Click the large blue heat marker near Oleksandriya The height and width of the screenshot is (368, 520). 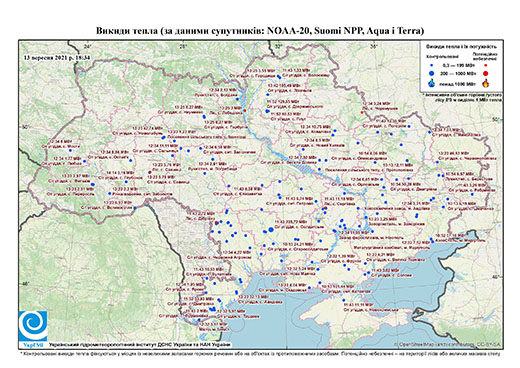[x=271, y=229]
